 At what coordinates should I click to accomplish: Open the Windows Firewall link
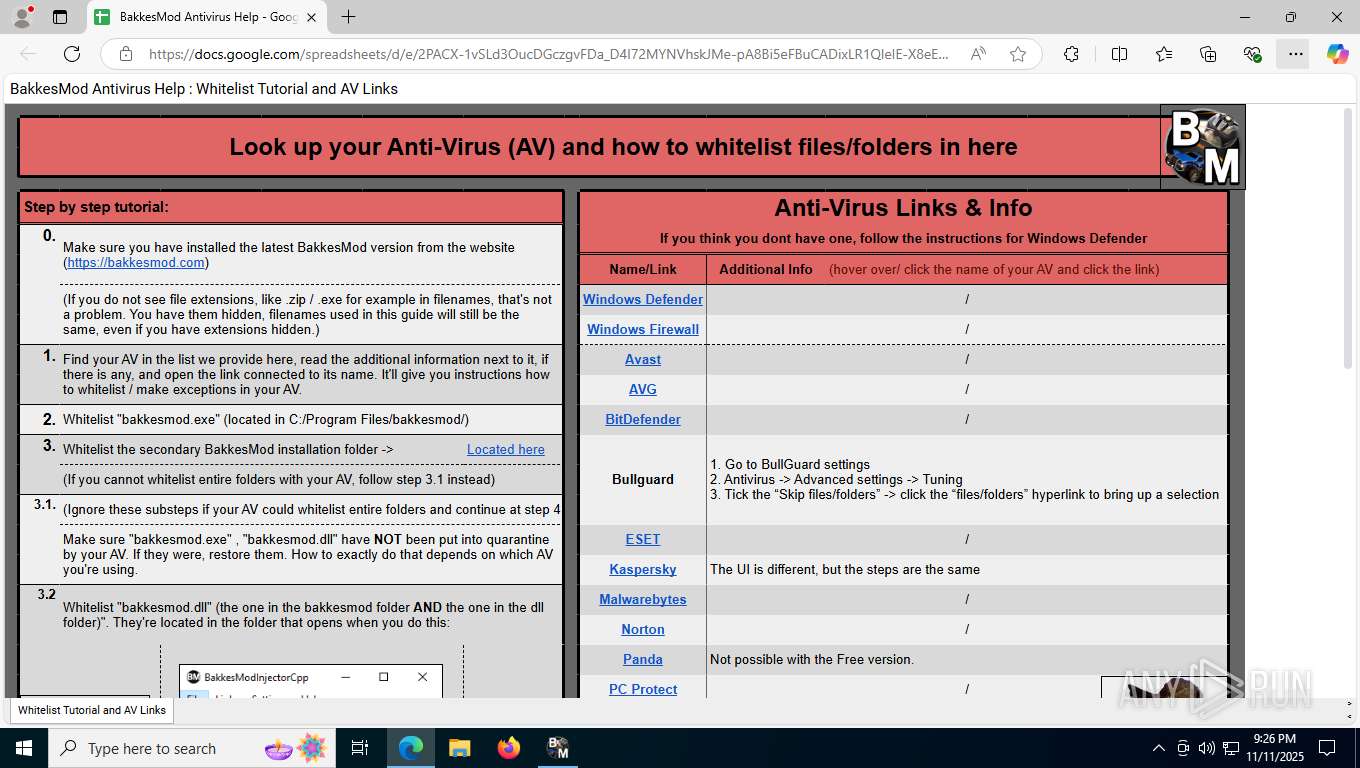click(x=643, y=329)
